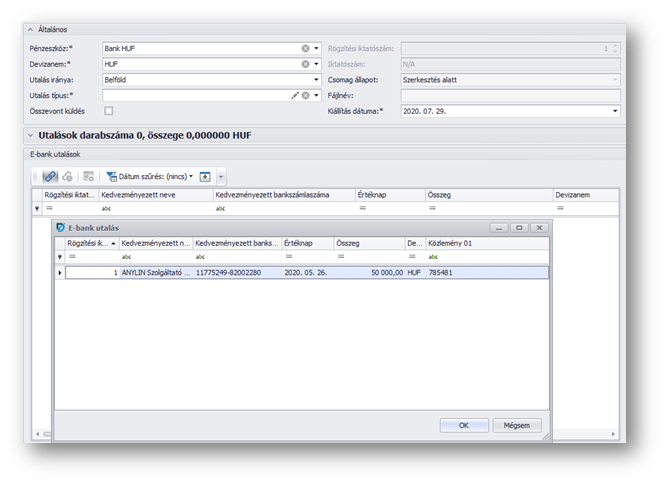Click the grid view icon in the E-bank toolbar
668x485 pixels.
coord(89,176)
